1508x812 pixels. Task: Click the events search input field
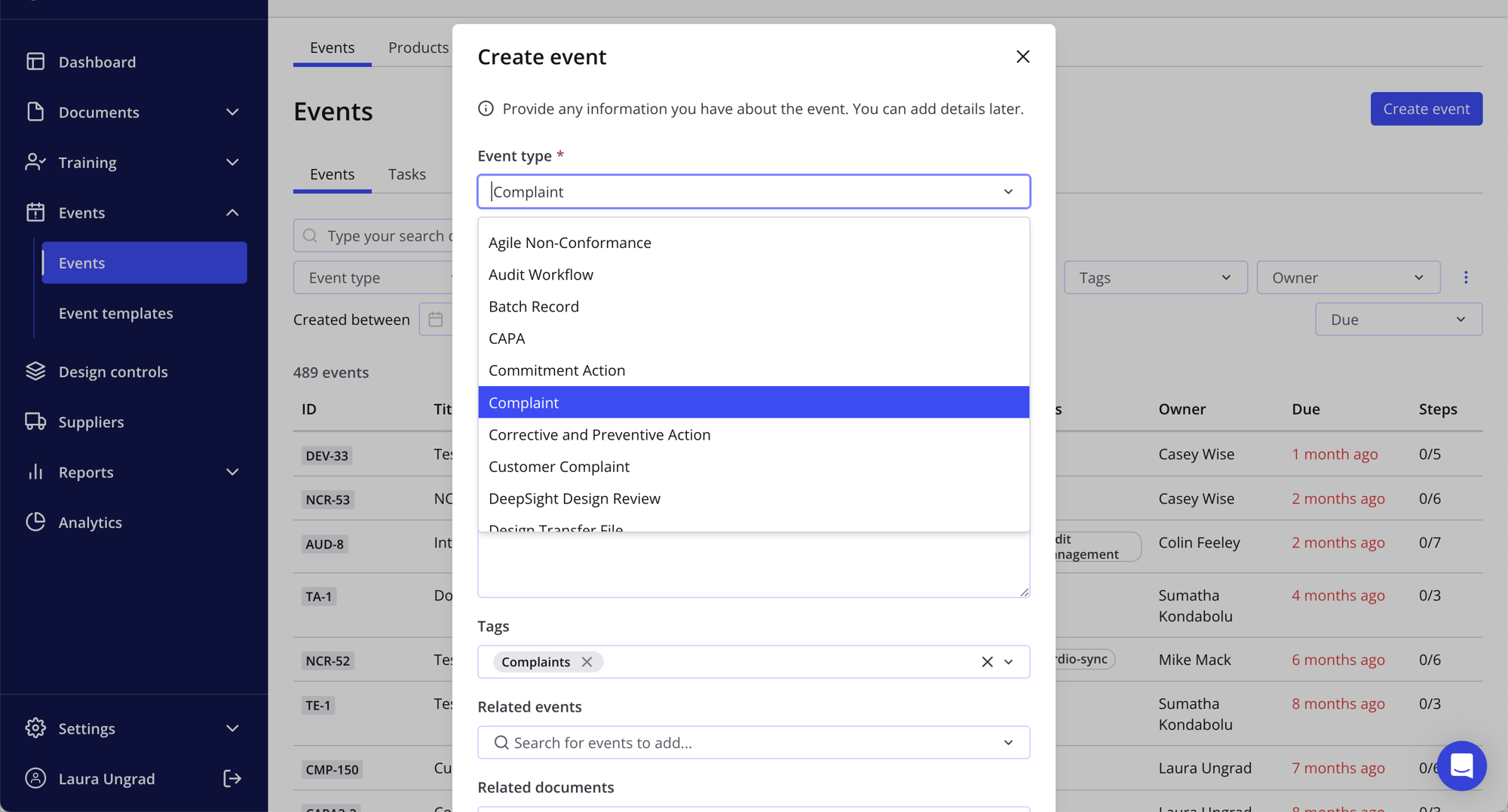(x=377, y=235)
